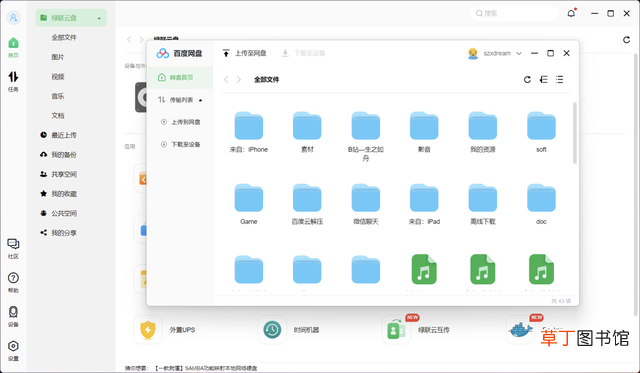Click the 搜索 search field
The width and height of the screenshot is (640, 373).
point(515,13)
